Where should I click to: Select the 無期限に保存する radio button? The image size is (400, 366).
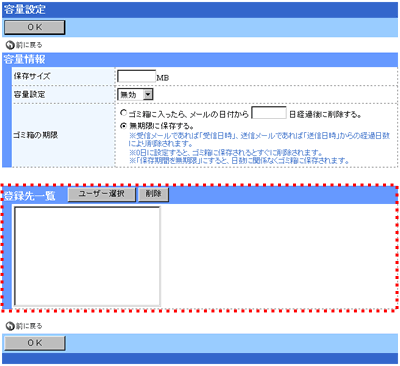[x=123, y=126]
